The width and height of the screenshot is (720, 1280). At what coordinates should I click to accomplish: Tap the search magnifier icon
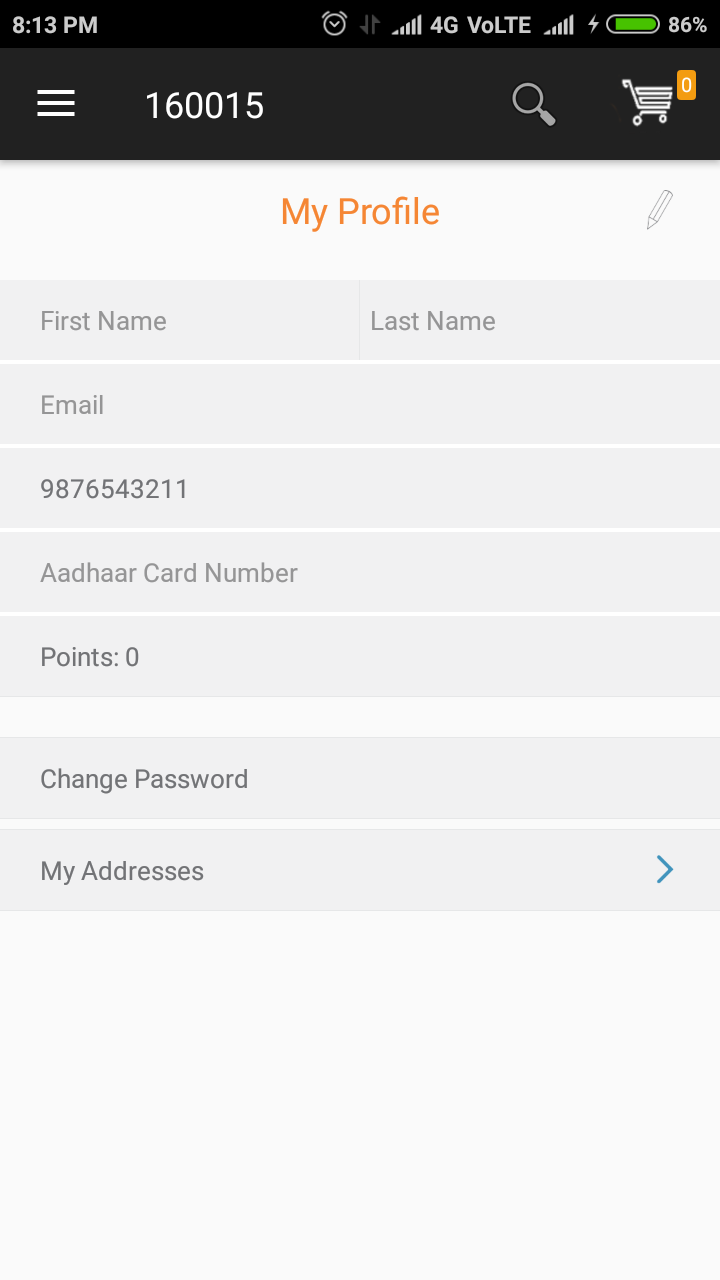(x=533, y=101)
